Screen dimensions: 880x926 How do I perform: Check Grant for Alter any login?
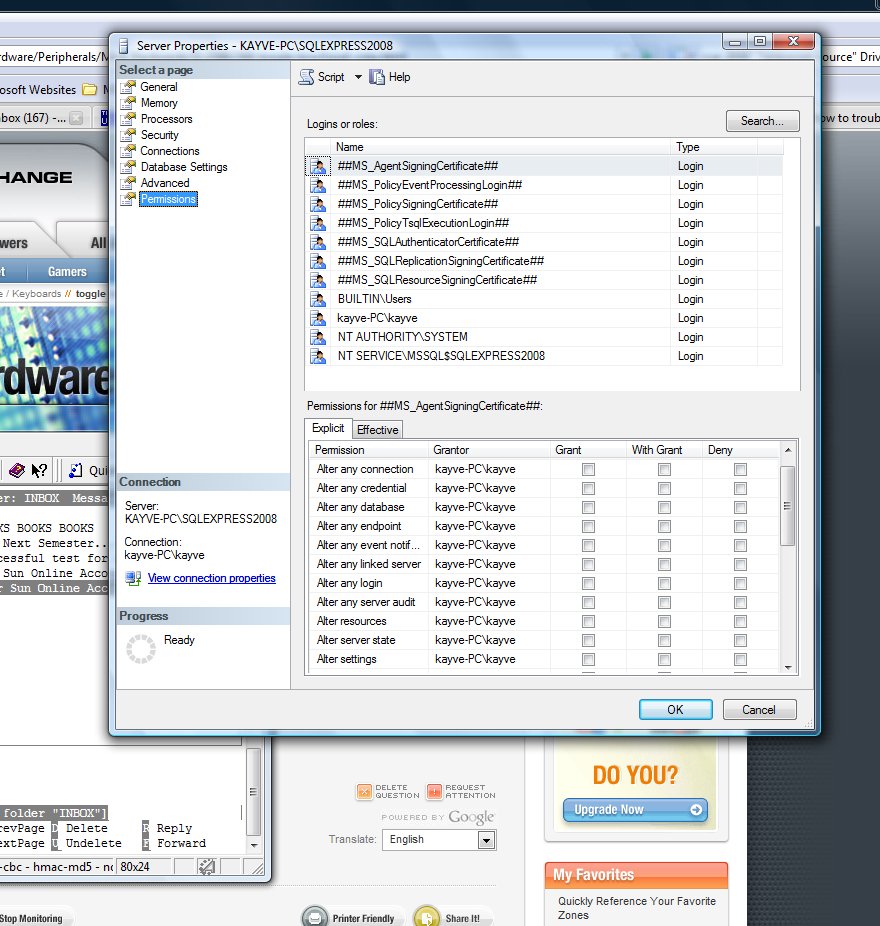588,583
